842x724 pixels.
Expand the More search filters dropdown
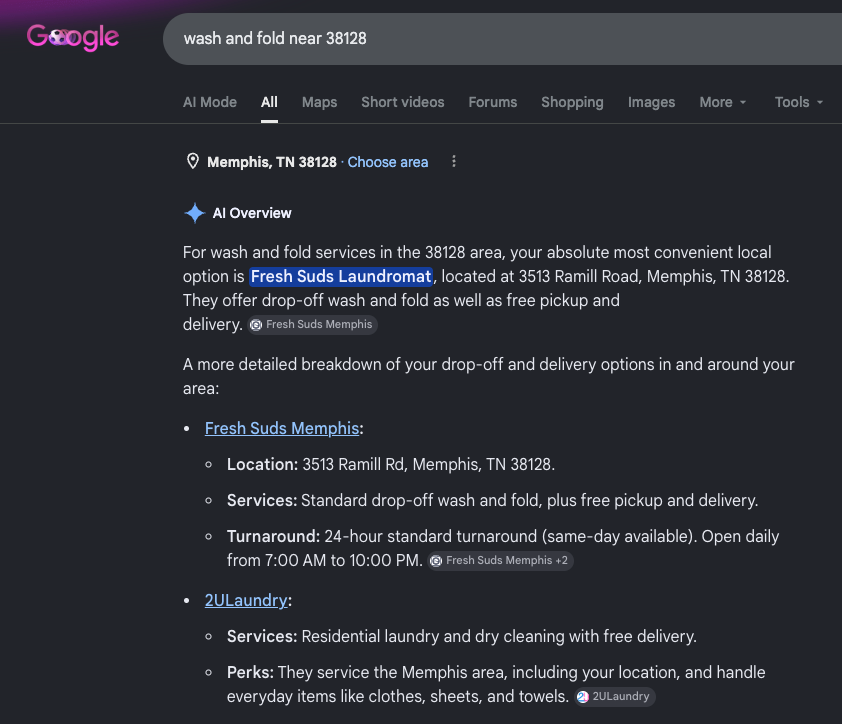723,102
